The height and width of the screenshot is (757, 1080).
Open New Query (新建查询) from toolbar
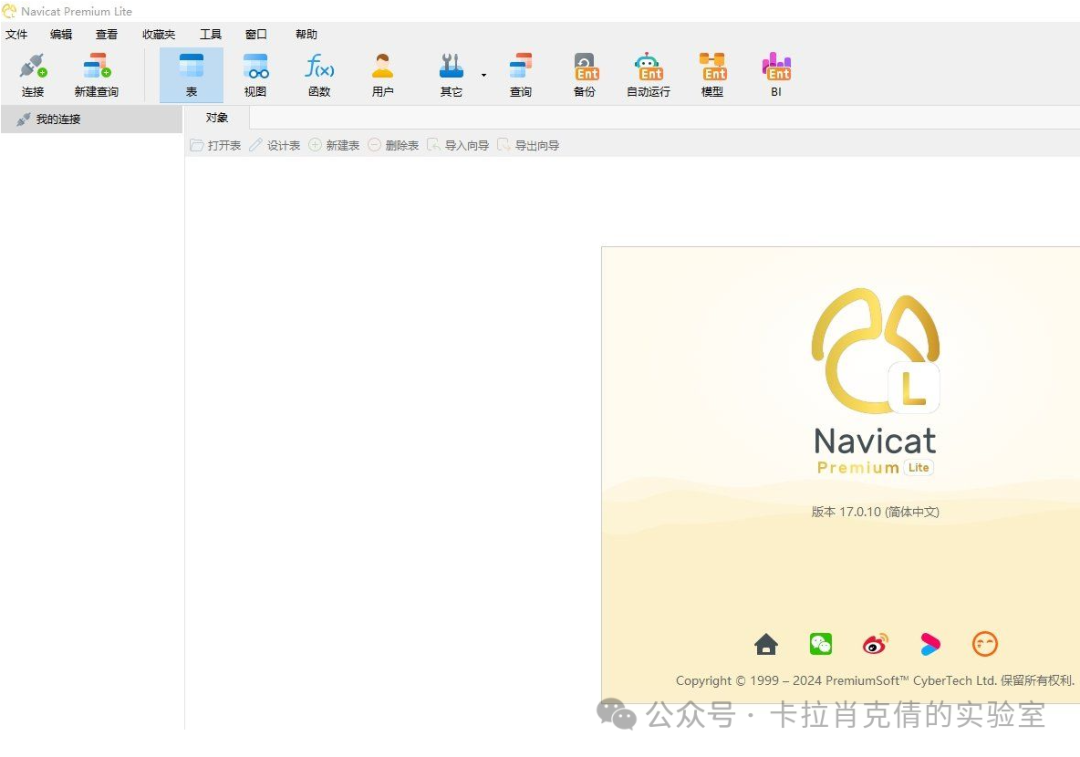click(x=96, y=75)
